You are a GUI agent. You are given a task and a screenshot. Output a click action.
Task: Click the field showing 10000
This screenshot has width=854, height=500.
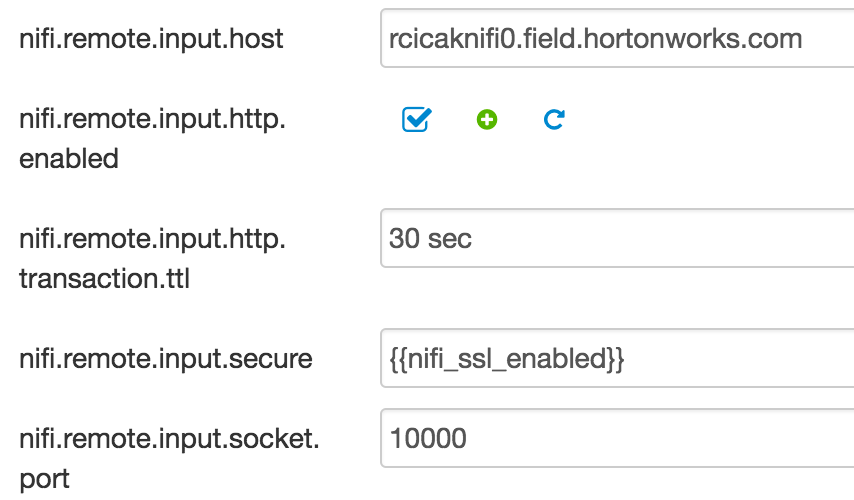[x=616, y=438]
